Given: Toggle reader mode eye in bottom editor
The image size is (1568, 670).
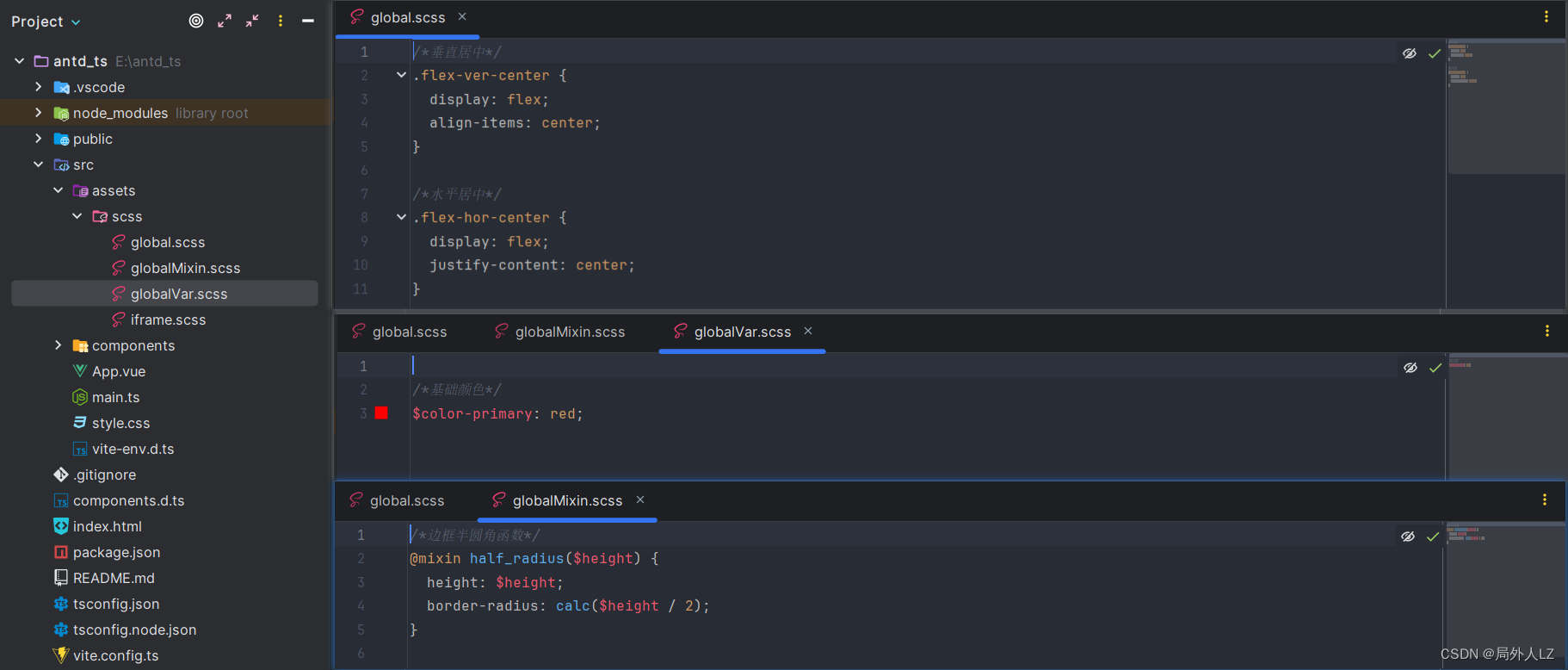Looking at the screenshot, I should [1408, 537].
